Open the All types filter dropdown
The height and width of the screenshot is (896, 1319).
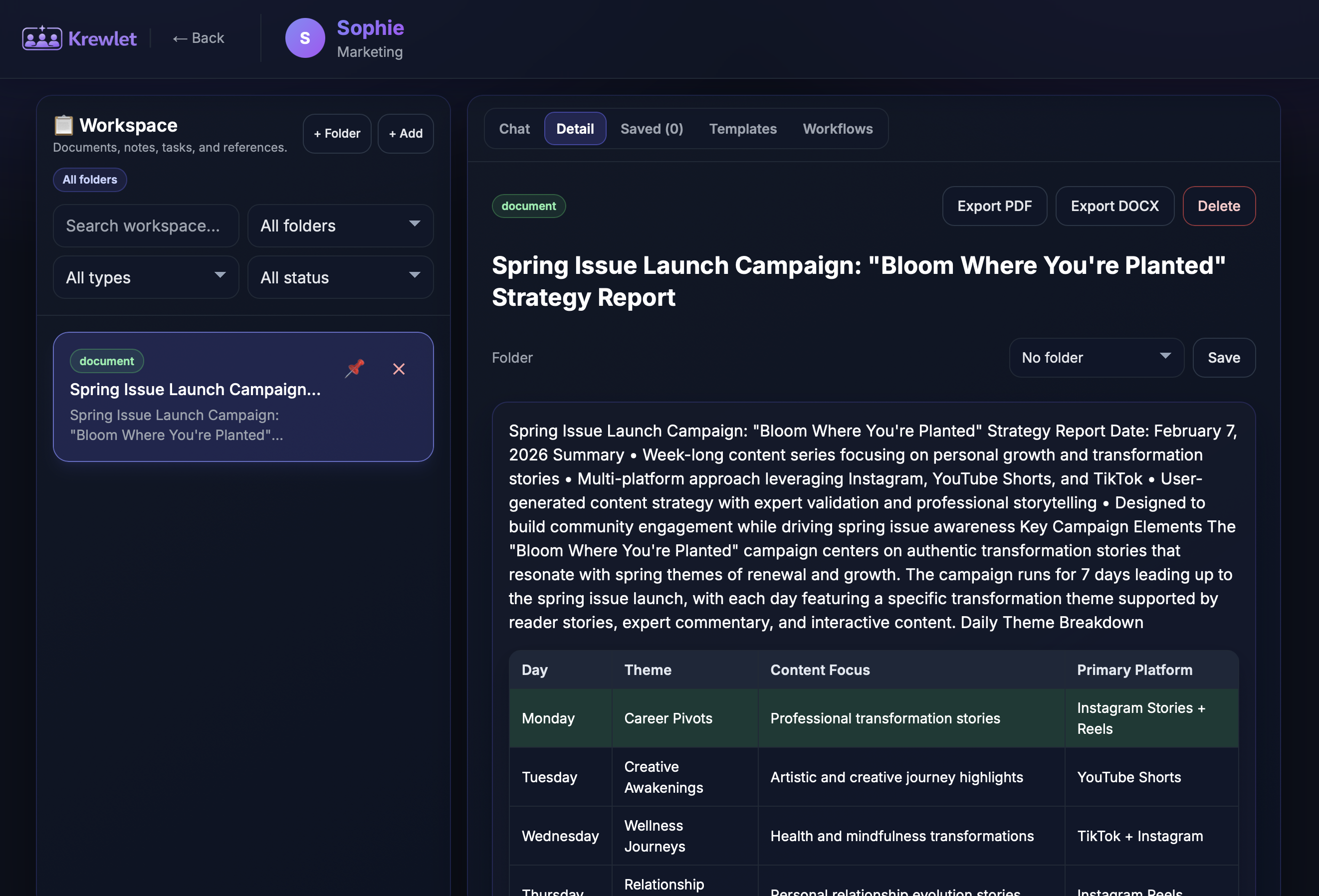(x=145, y=277)
